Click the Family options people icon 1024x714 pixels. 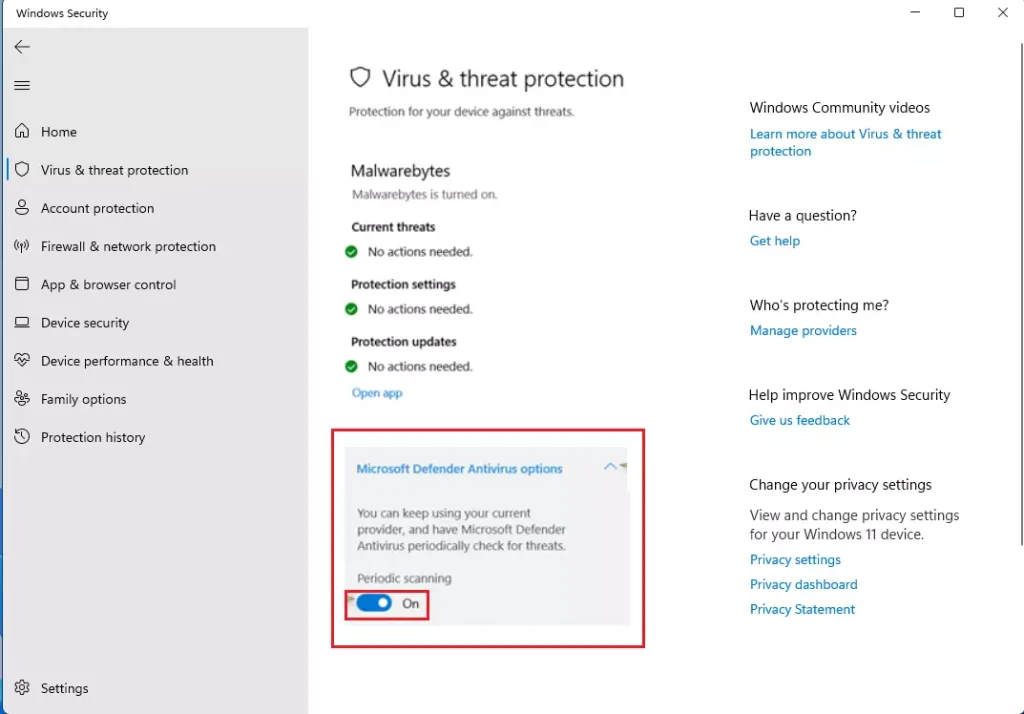click(22, 398)
